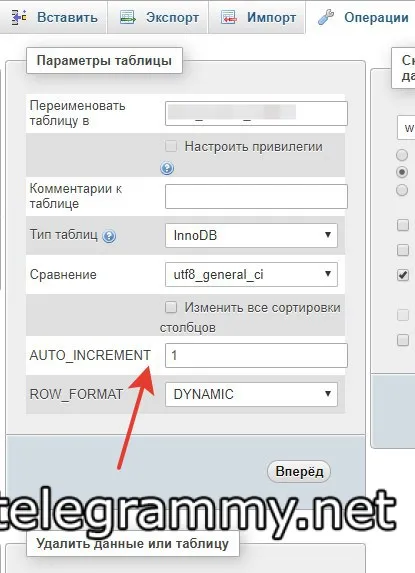Expand the ROW_FORMAT DYNAMIC dropdown
Image resolution: width=415 pixels, height=573 pixels.
click(251, 394)
